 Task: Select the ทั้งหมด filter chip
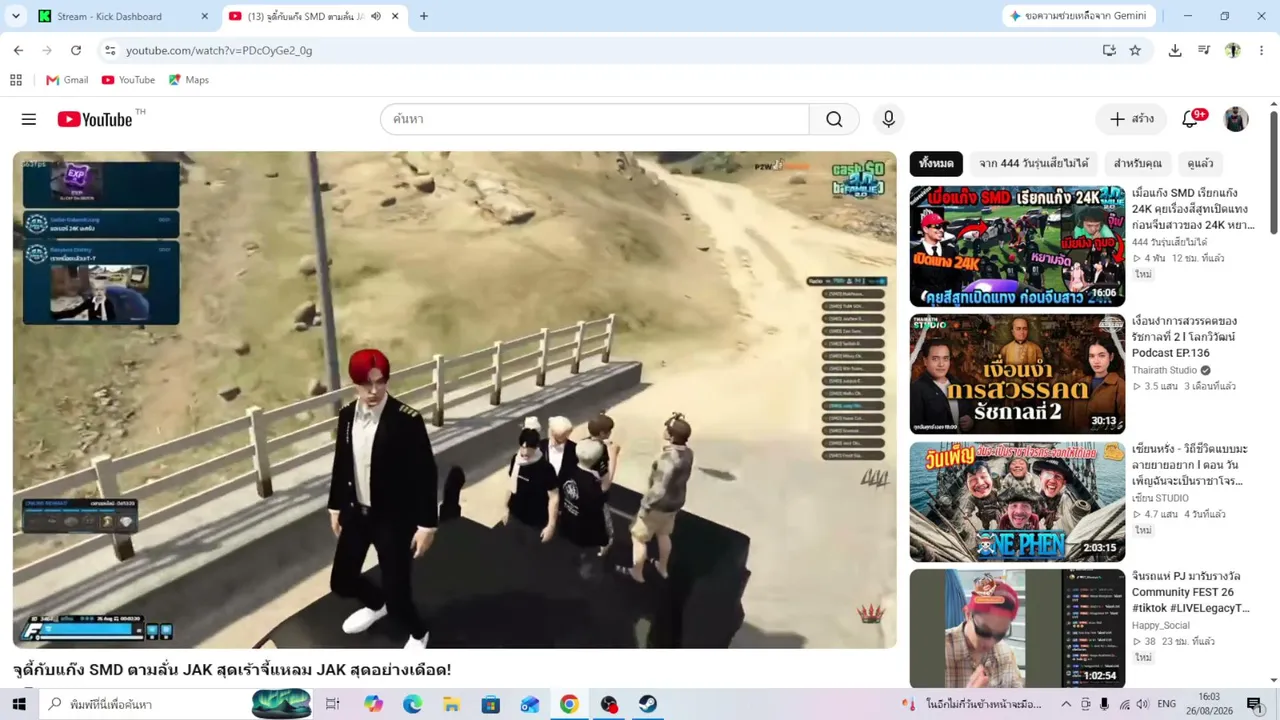936,163
